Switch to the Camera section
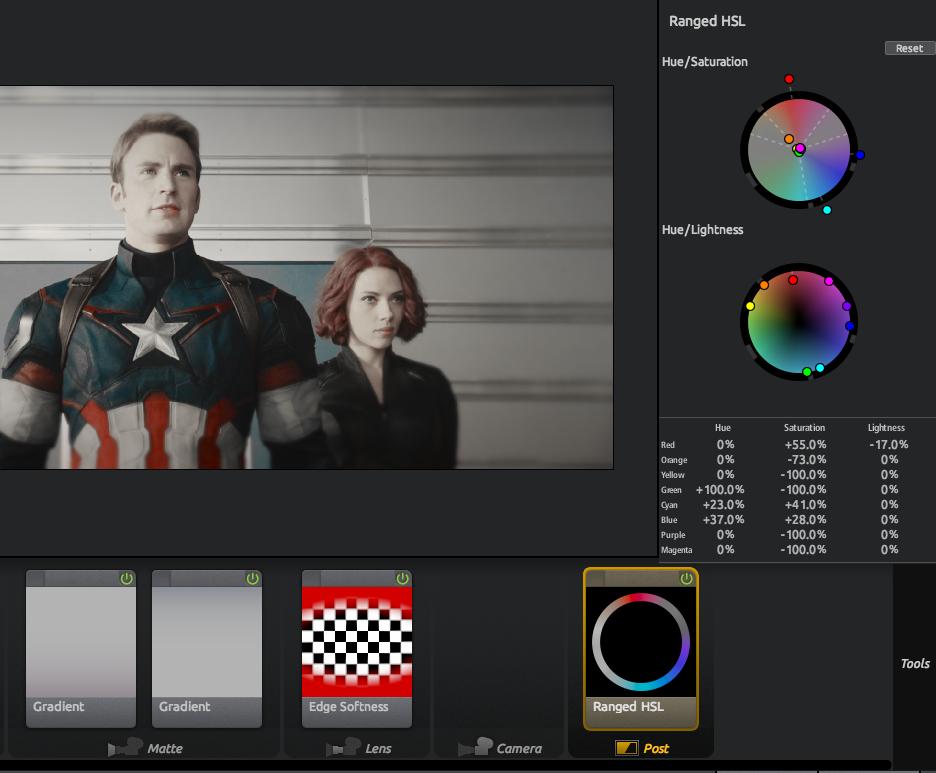Viewport: 936px width, 773px height. [519, 749]
